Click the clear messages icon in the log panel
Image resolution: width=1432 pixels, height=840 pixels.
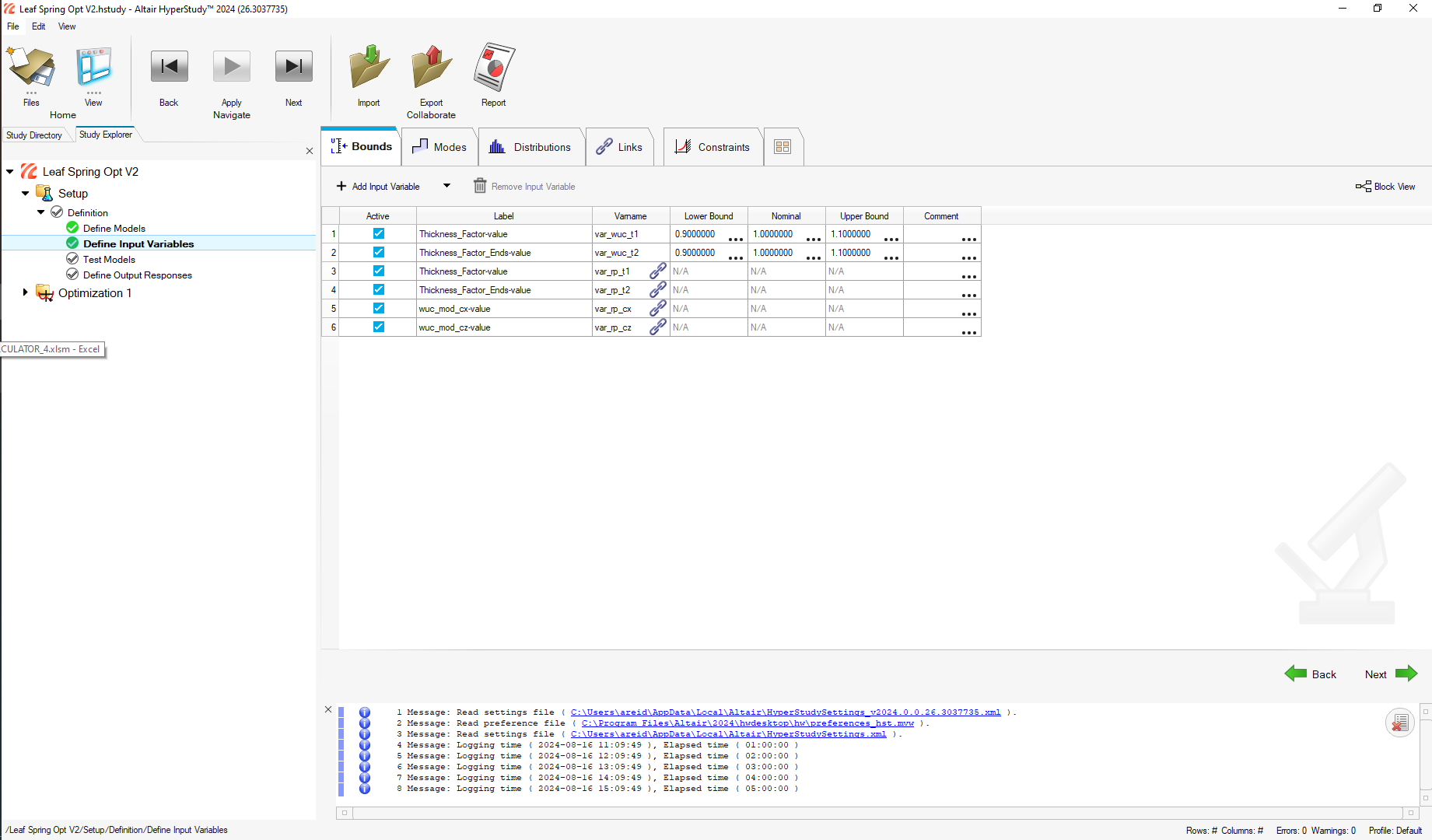point(1400,723)
